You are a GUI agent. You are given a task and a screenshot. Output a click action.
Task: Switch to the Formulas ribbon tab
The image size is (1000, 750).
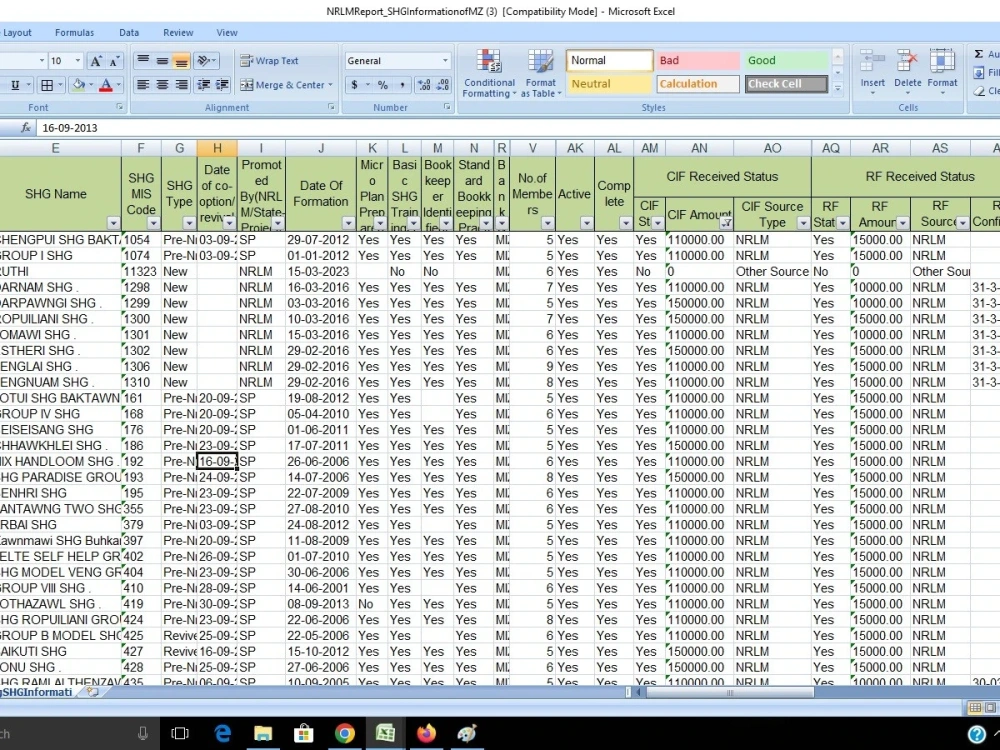point(74,32)
